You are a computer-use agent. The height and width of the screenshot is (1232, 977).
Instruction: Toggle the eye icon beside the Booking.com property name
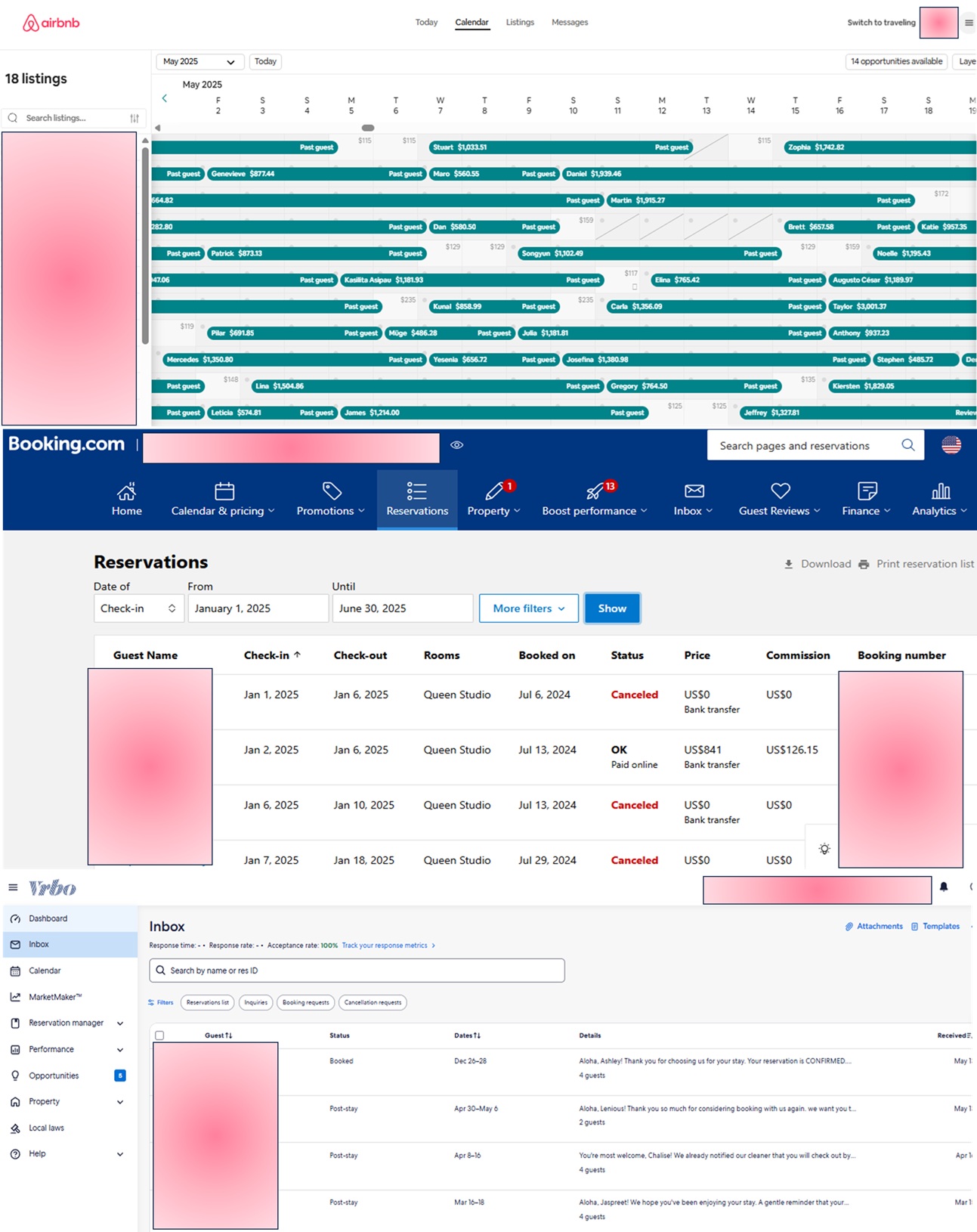click(456, 445)
